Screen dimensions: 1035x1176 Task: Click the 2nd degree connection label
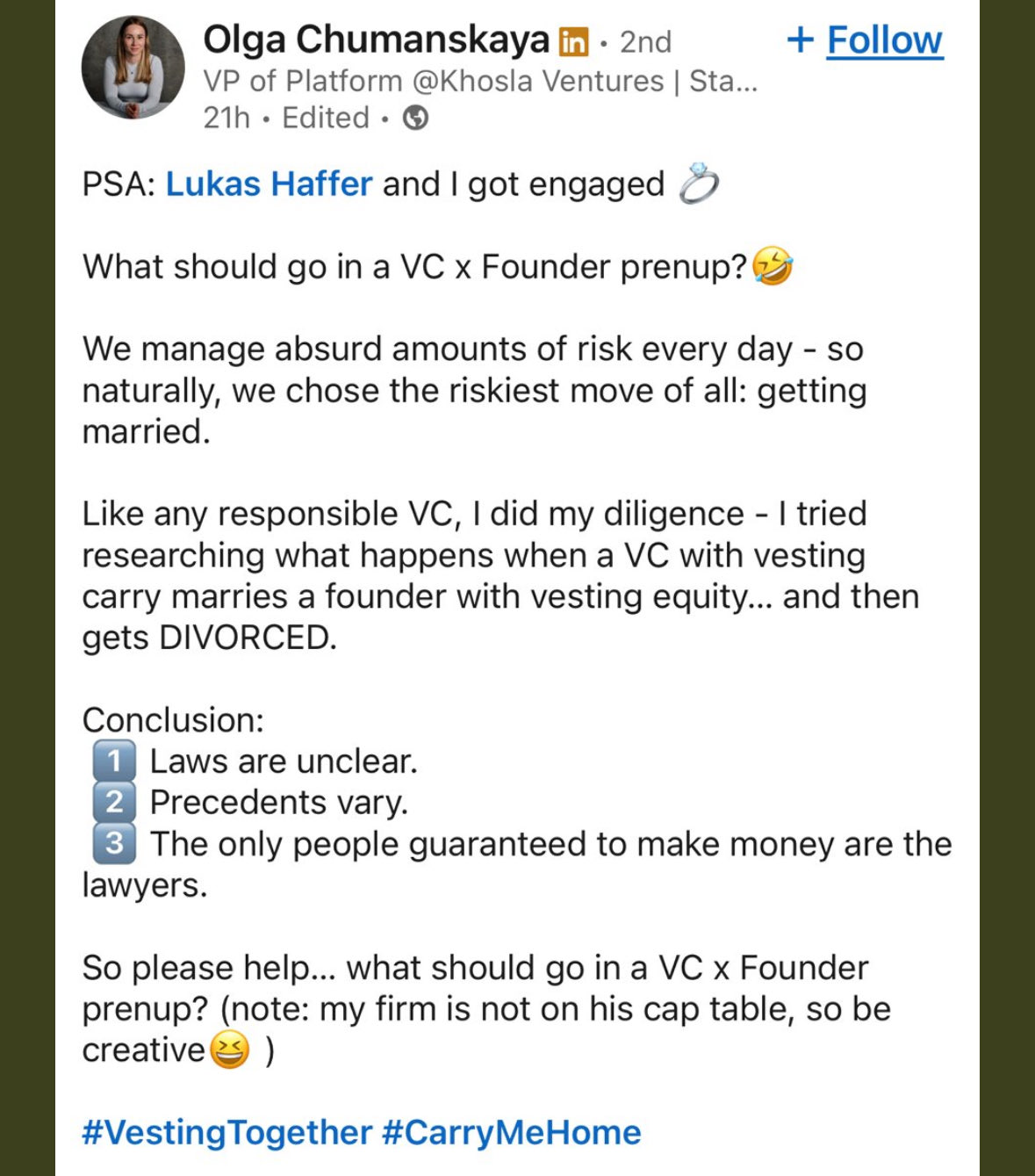click(645, 41)
